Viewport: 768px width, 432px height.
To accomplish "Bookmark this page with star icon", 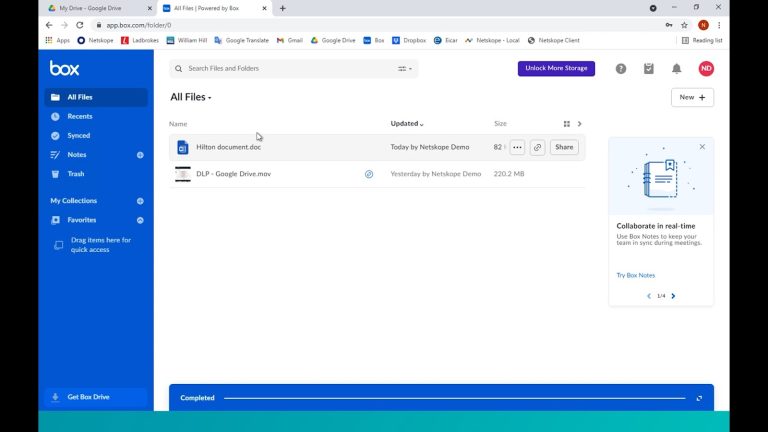I will pyautogui.click(x=684, y=25).
